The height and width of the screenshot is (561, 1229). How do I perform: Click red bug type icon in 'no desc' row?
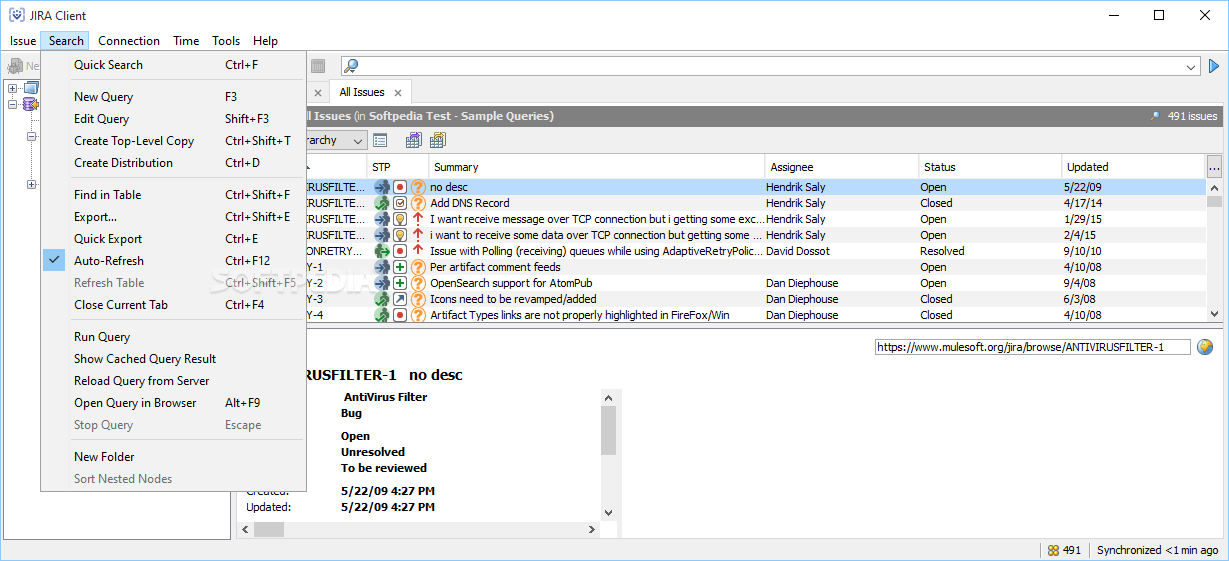400,187
